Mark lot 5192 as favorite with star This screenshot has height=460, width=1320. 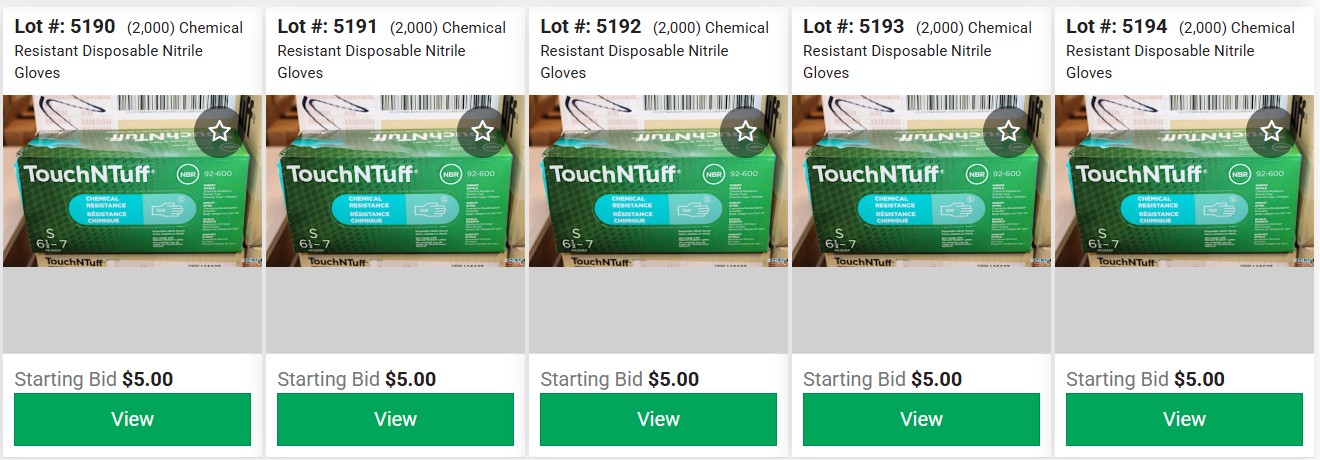pyautogui.click(x=746, y=131)
